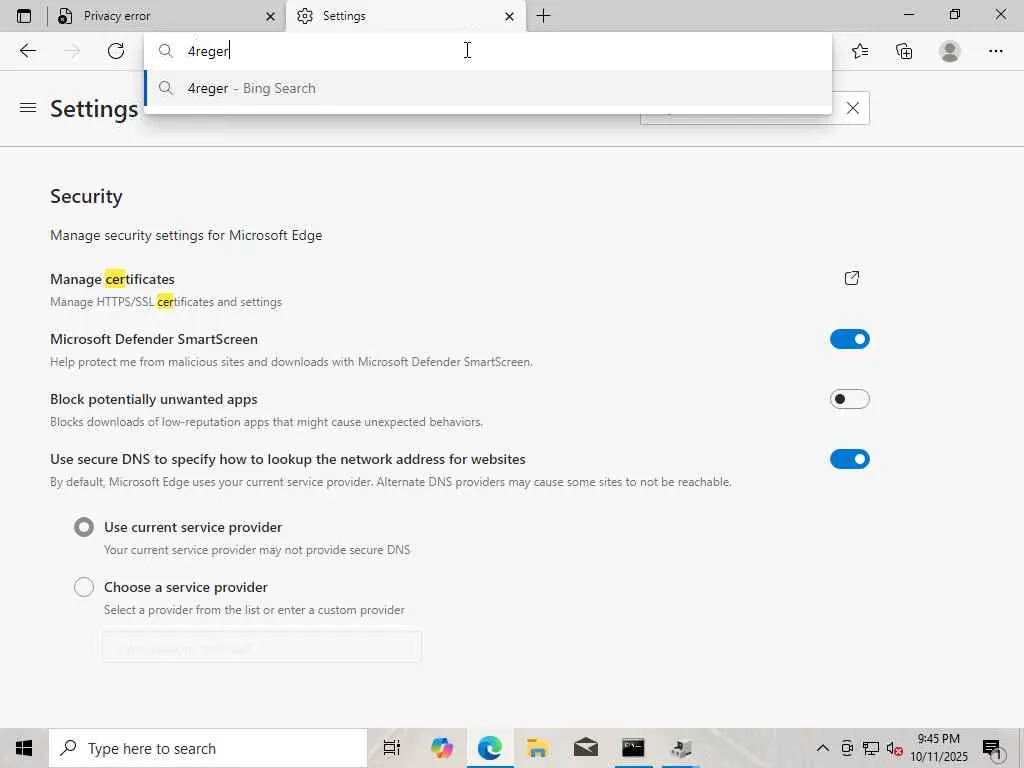Image resolution: width=1024 pixels, height=768 pixels.
Task: Close the Privacy error tab
Action: (270, 16)
